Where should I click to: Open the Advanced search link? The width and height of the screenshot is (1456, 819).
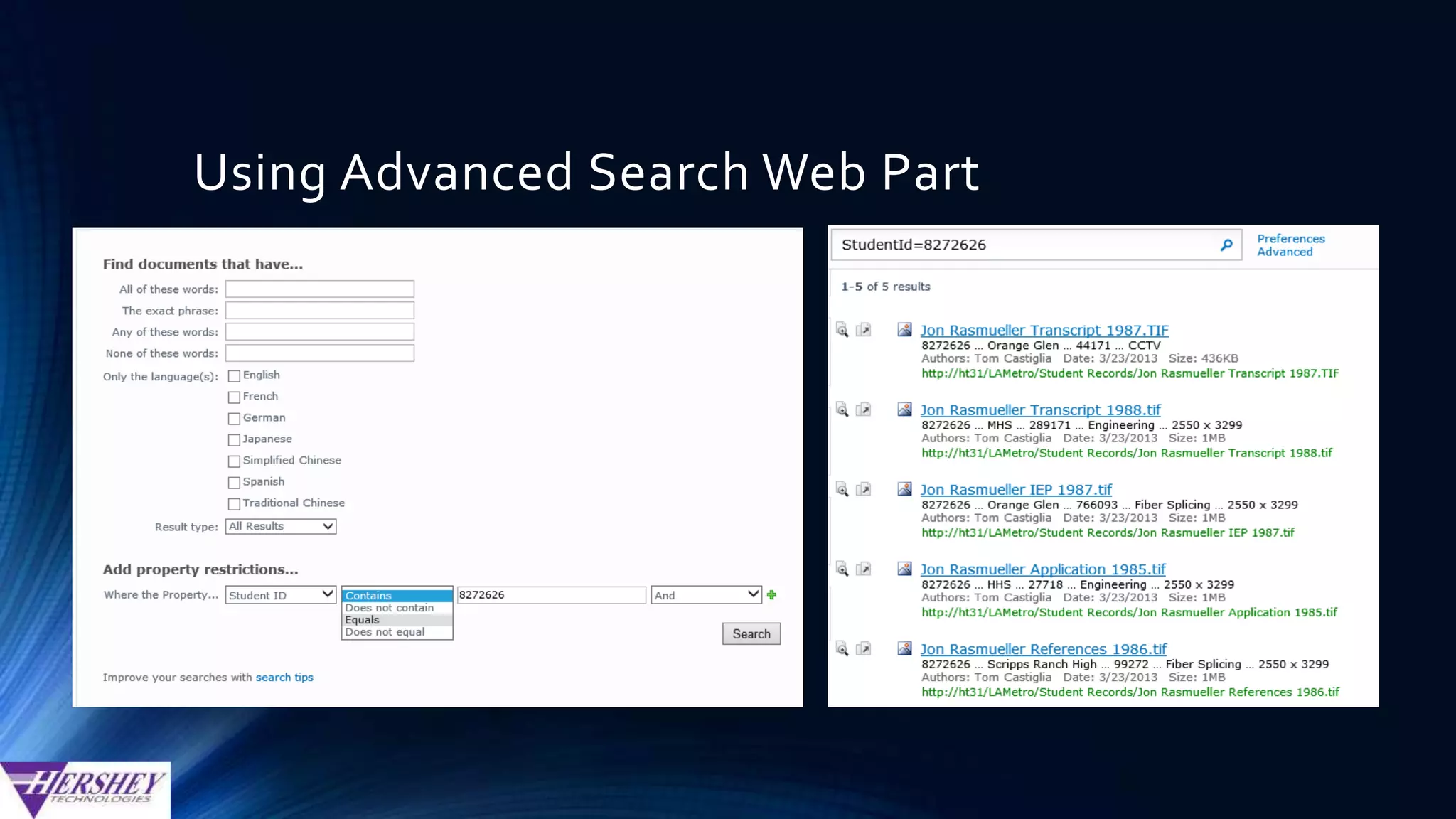tap(1285, 252)
